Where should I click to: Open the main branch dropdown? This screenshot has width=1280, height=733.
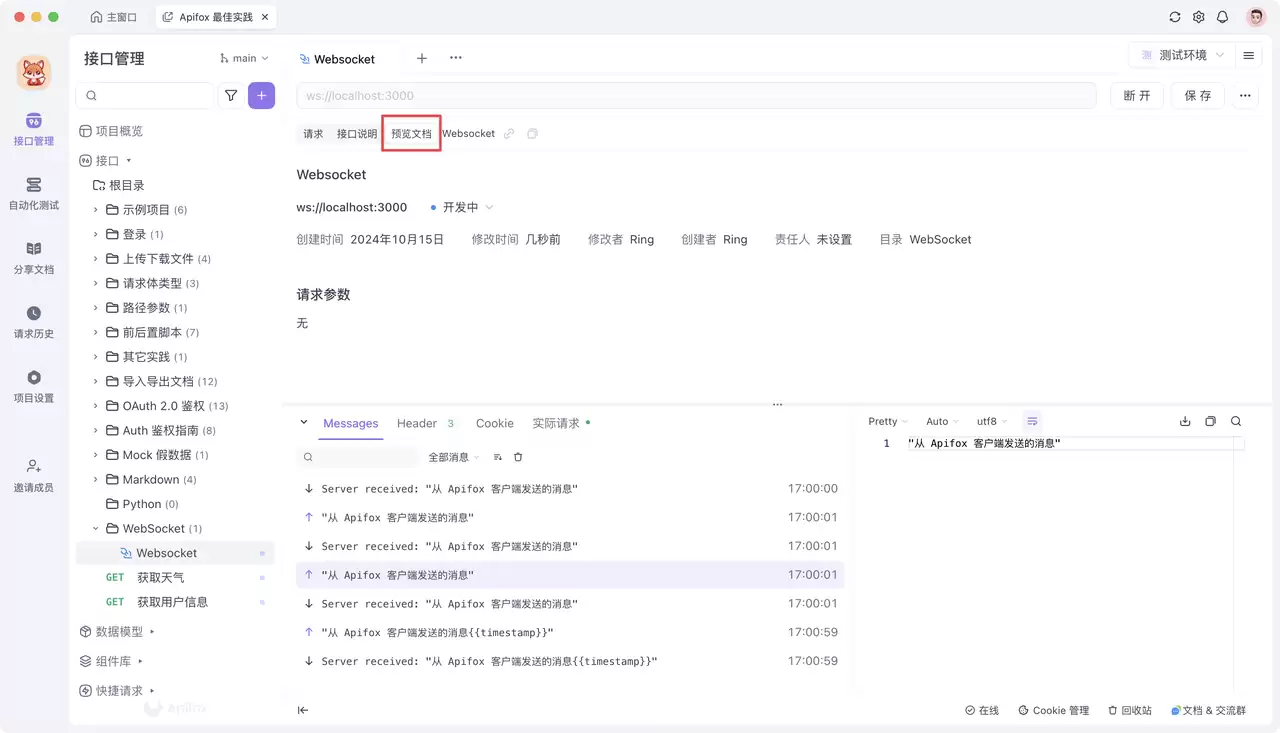pyautogui.click(x=244, y=58)
